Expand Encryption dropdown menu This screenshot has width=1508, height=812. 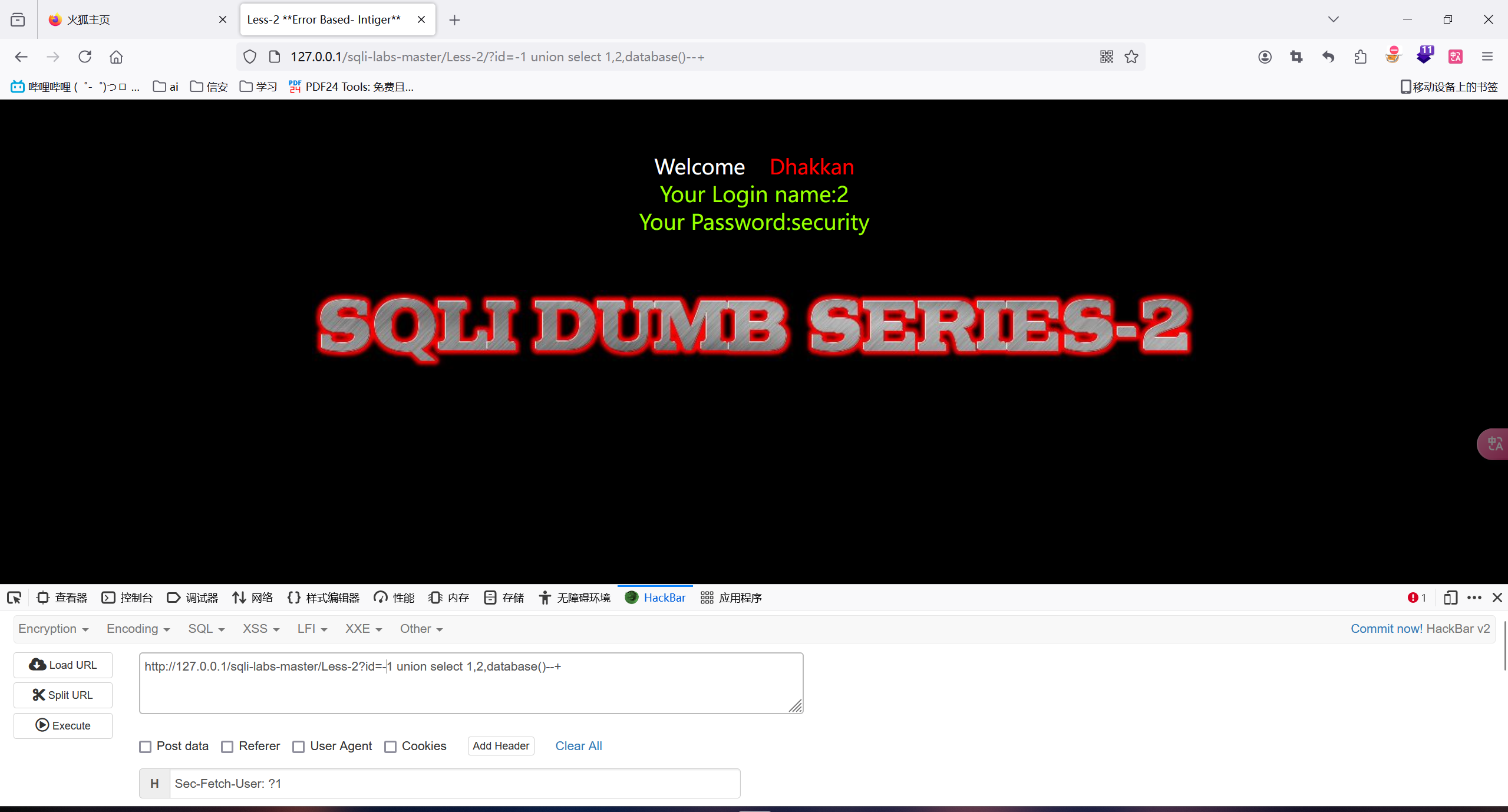click(x=53, y=629)
